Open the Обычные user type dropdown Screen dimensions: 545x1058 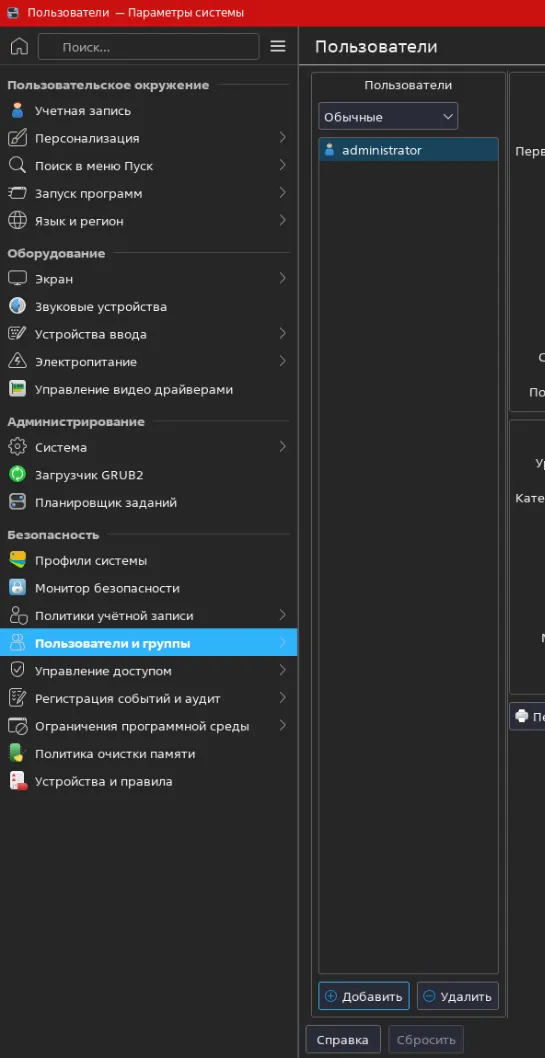(x=388, y=117)
